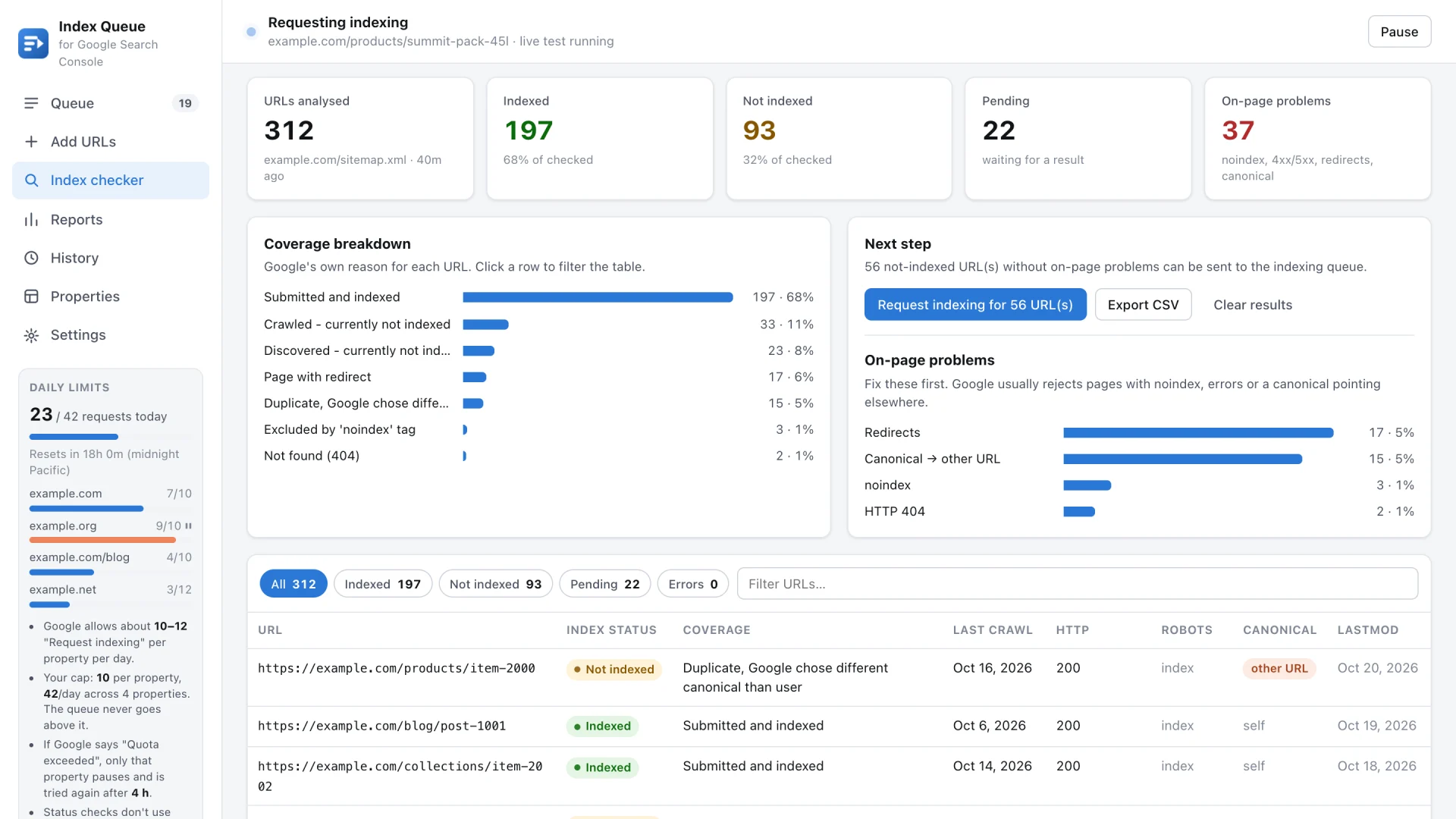
Task: Click the other URL canonical badge
Action: click(x=1279, y=668)
